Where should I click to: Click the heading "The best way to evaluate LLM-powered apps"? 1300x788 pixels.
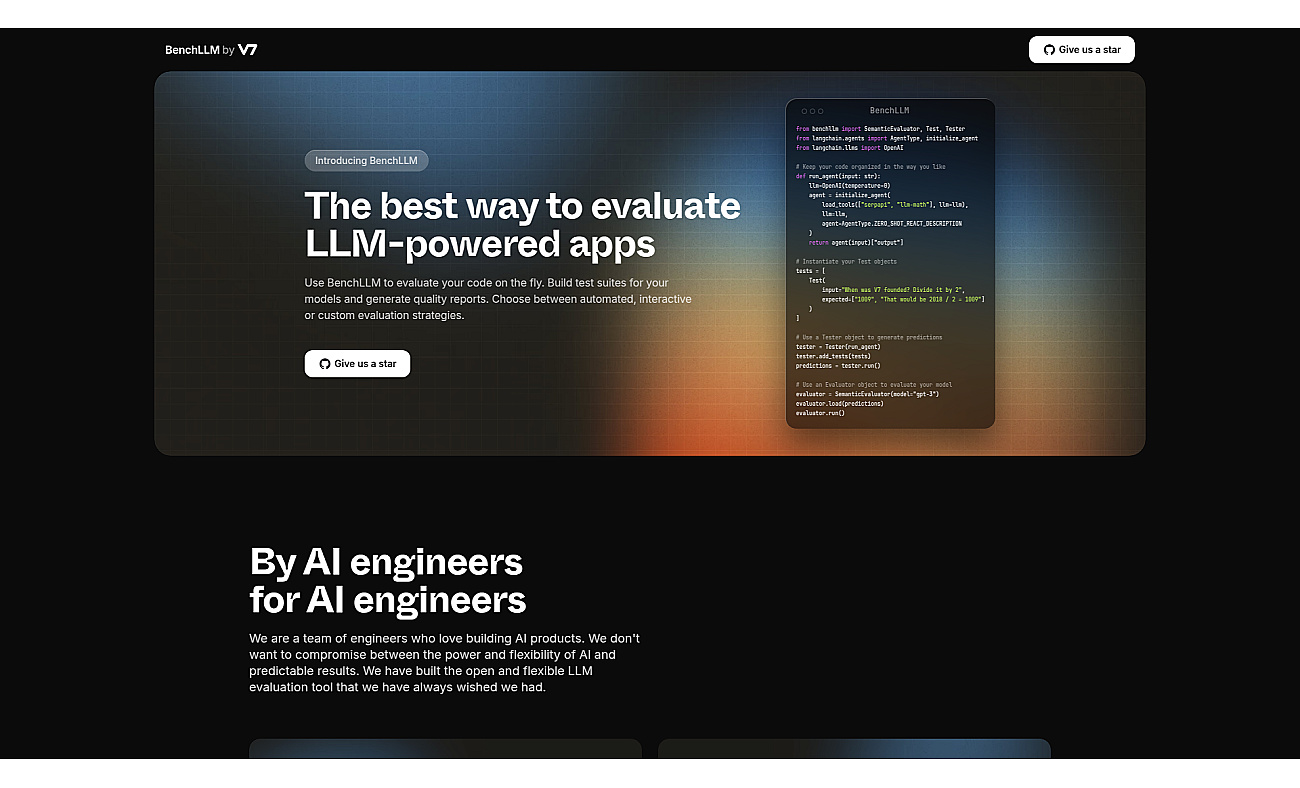(522, 224)
